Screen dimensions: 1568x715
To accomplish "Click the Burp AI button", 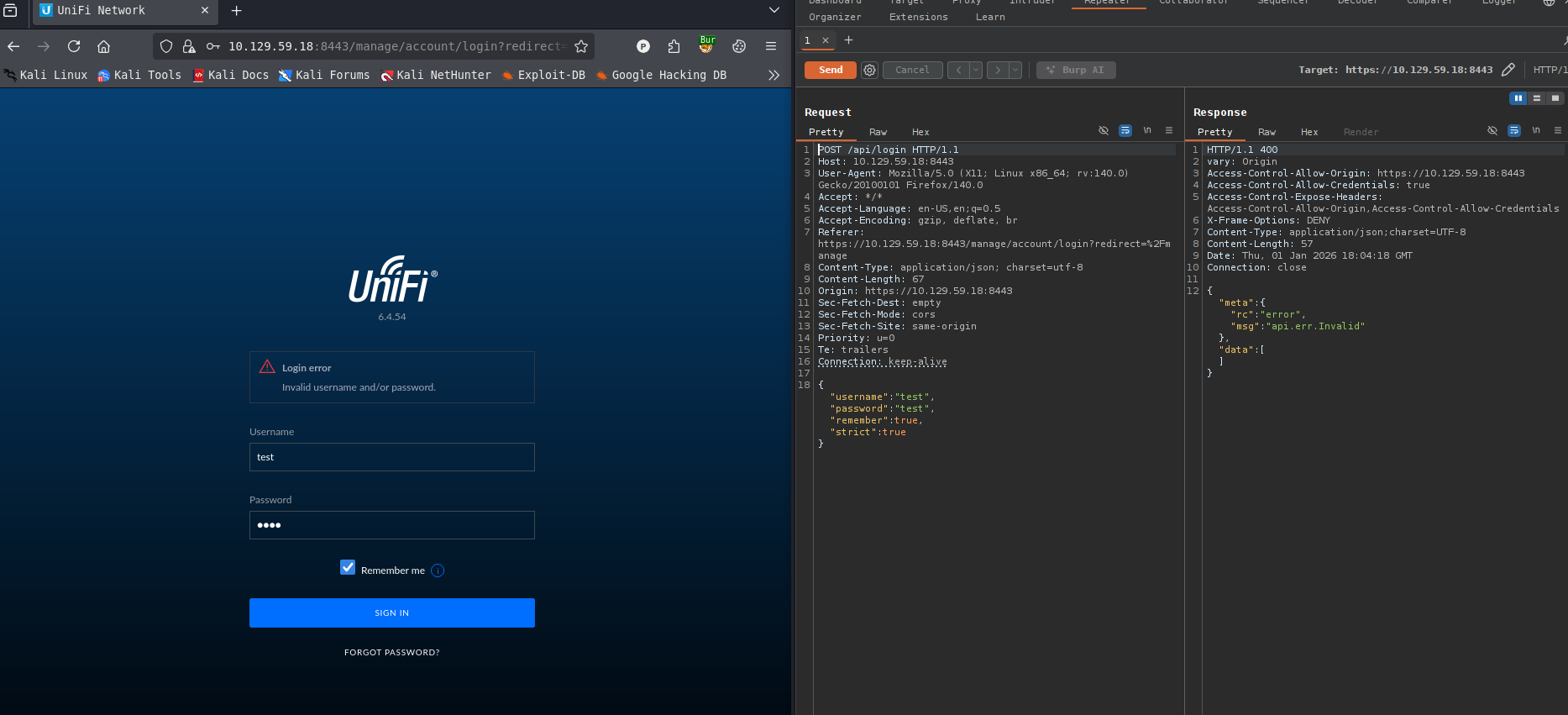I will coord(1076,71).
